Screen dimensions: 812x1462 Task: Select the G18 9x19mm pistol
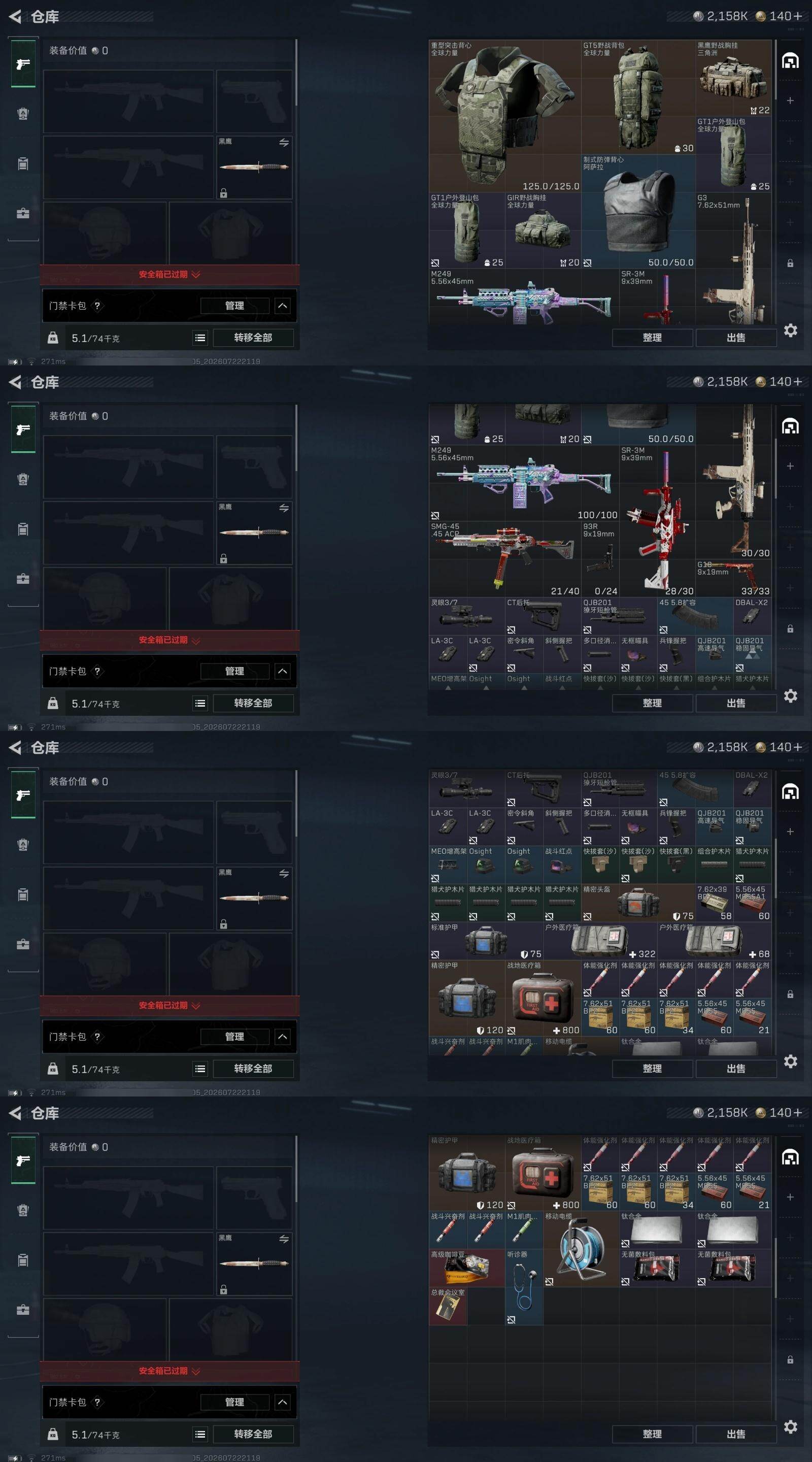pyautogui.click(x=733, y=578)
